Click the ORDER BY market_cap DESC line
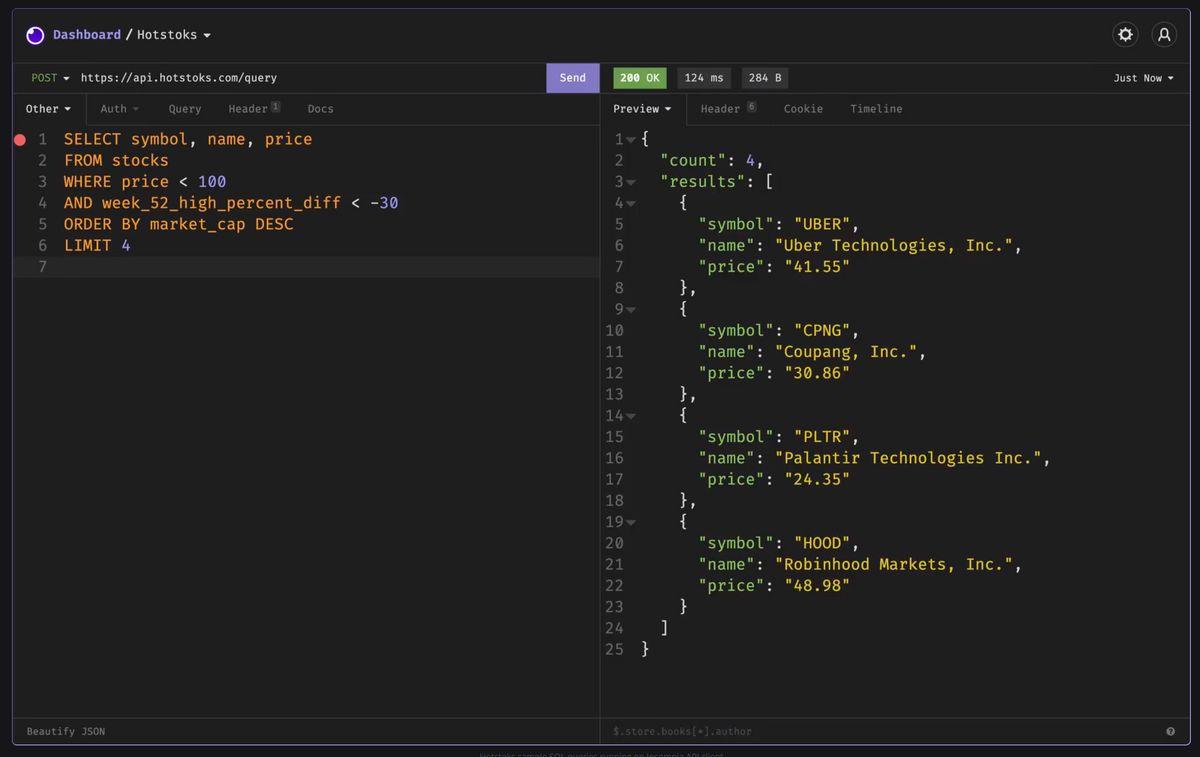Screen dimensions: 1200x757 click(179, 224)
